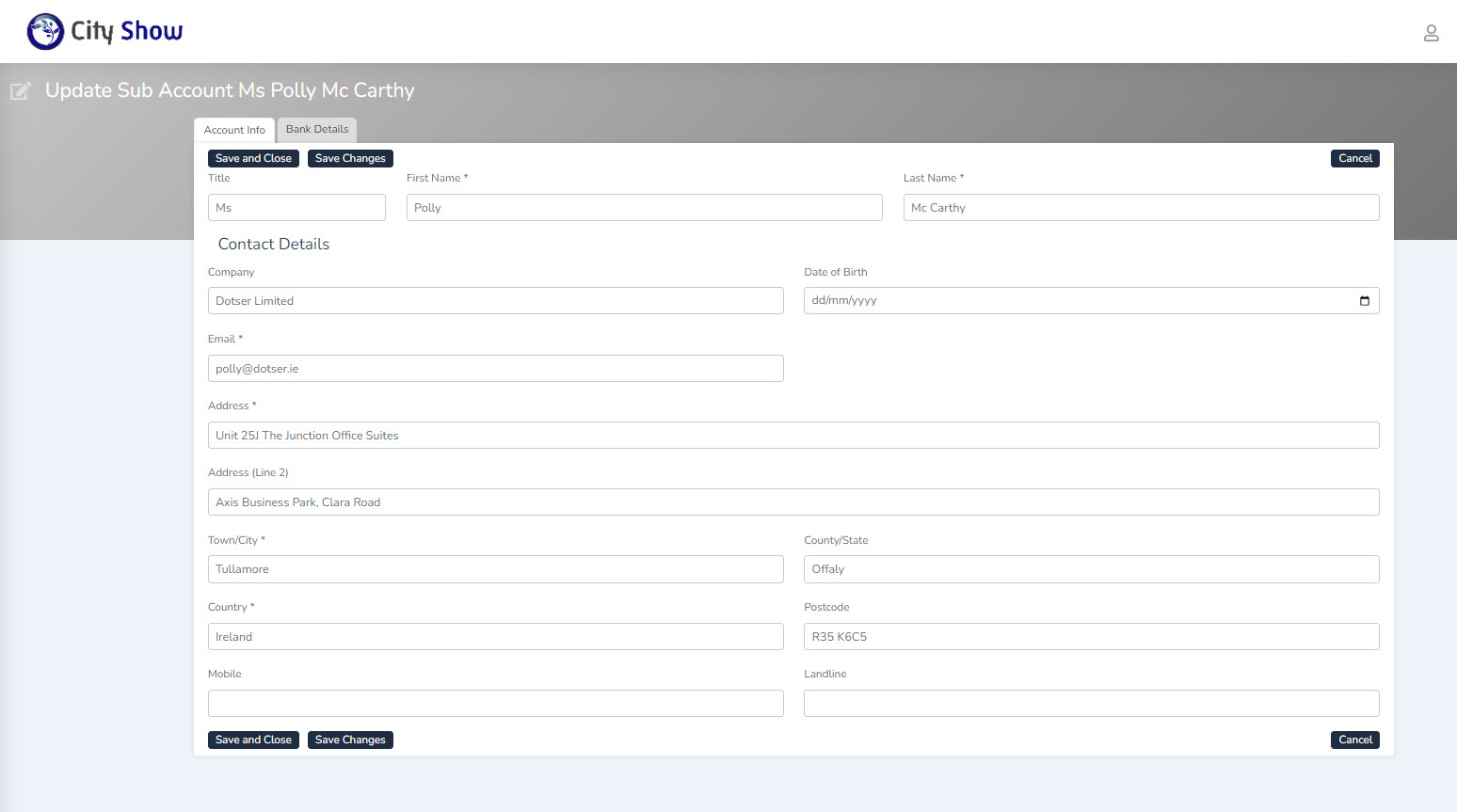
Task: Click the bottom Save Changes button
Action: click(x=350, y=740)
